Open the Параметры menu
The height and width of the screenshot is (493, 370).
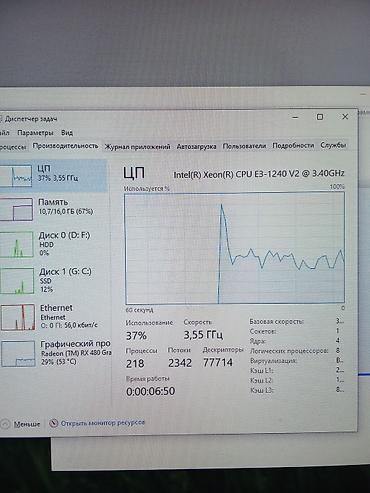tap(35, 133)
